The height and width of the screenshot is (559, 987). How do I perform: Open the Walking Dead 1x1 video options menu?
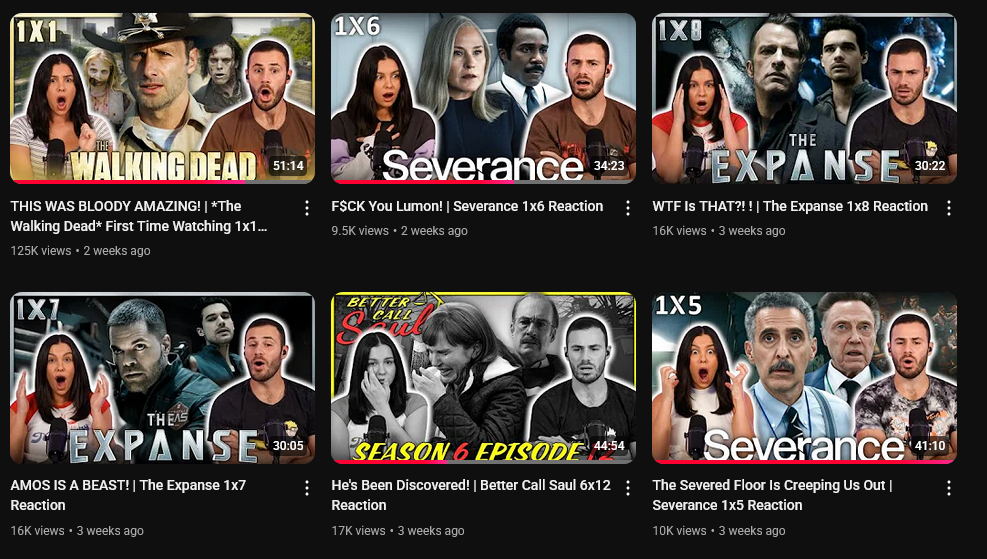click(x=307, y=208)
